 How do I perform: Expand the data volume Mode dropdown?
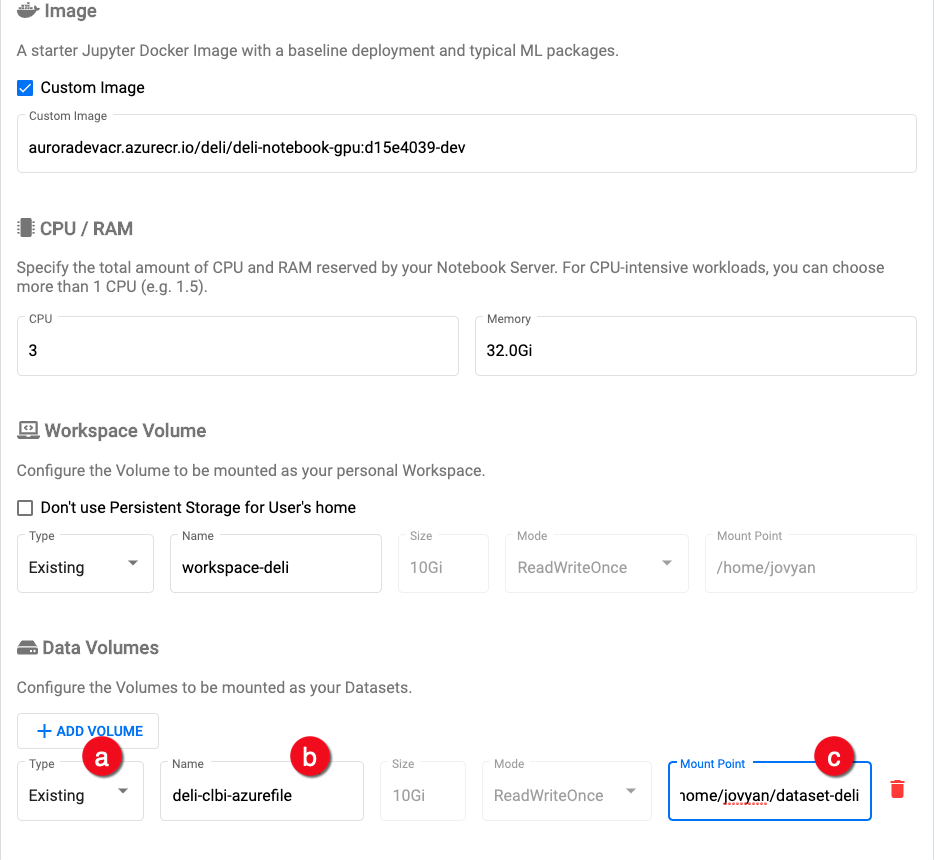click(566, 791)
